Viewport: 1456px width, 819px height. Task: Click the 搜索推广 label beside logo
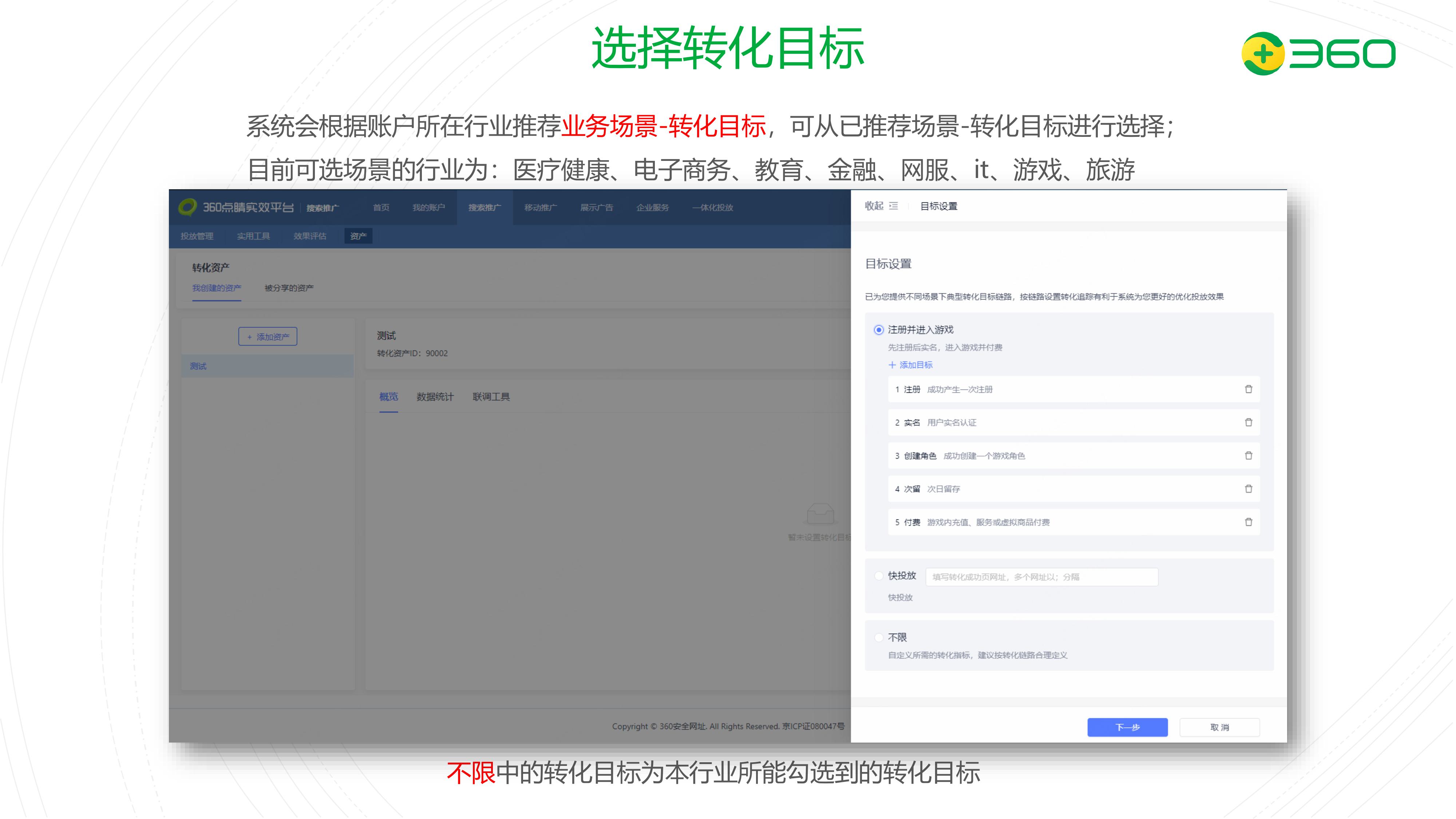[322, 208]
